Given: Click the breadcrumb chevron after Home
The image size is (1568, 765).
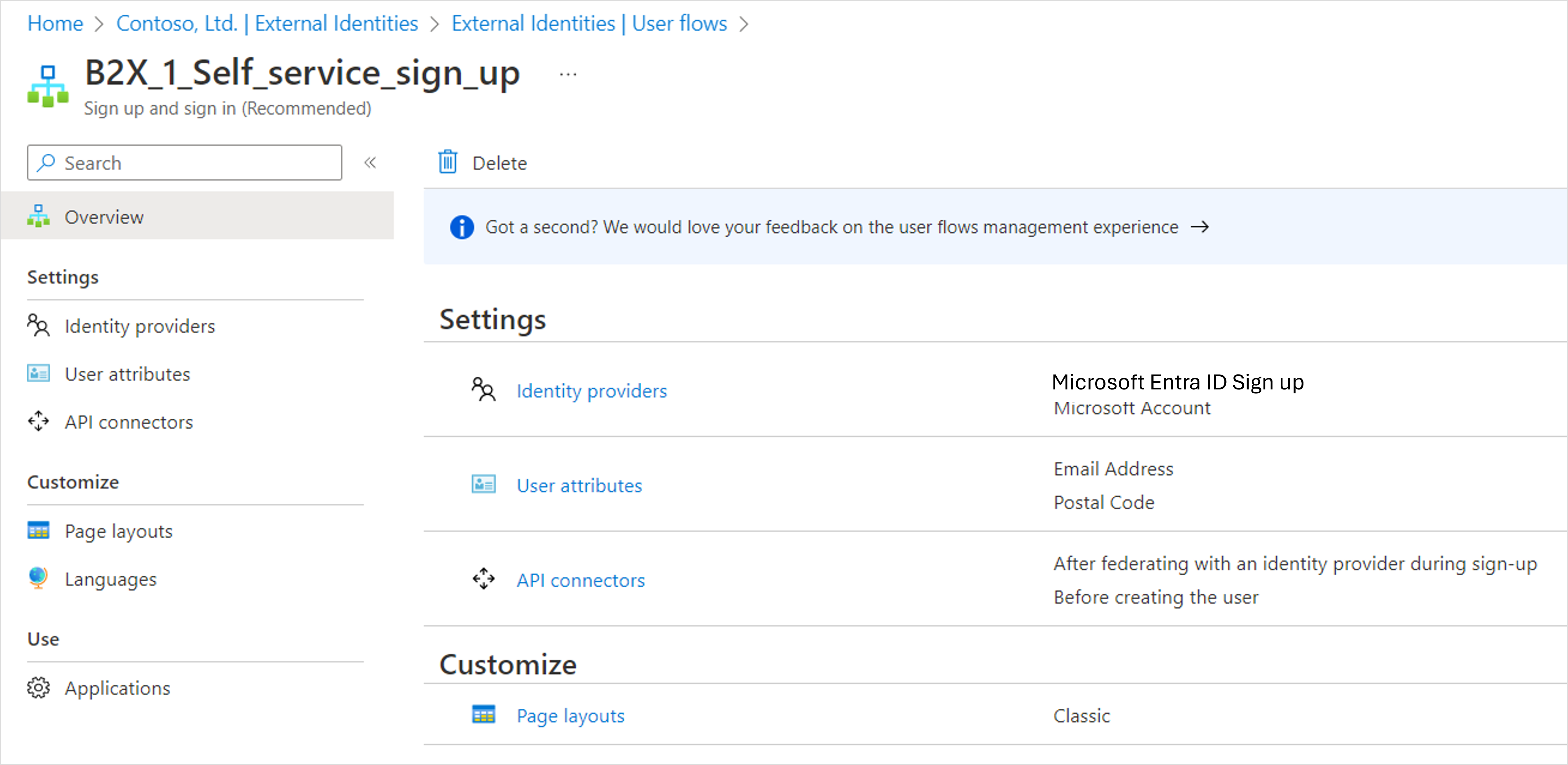Looking at the screenshot, I should (99, 24).
